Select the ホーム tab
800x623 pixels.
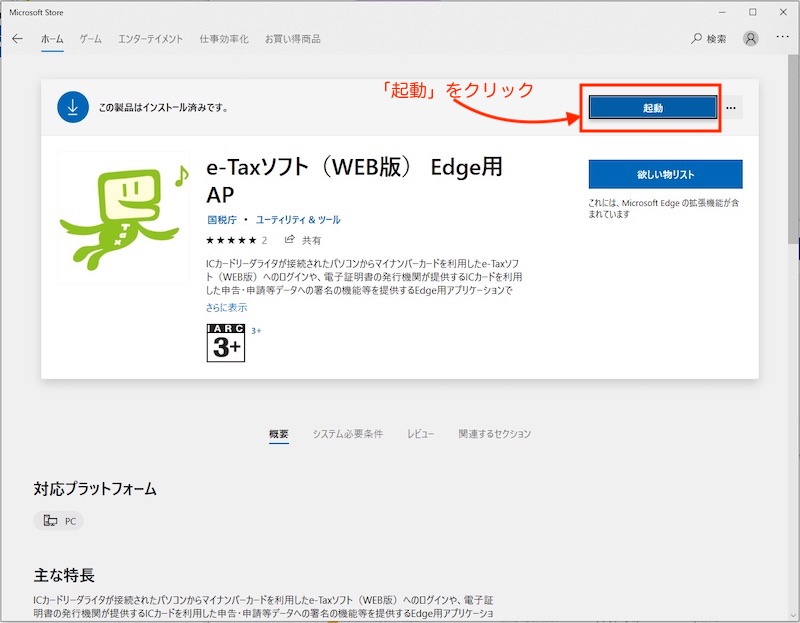coord(52,39)
